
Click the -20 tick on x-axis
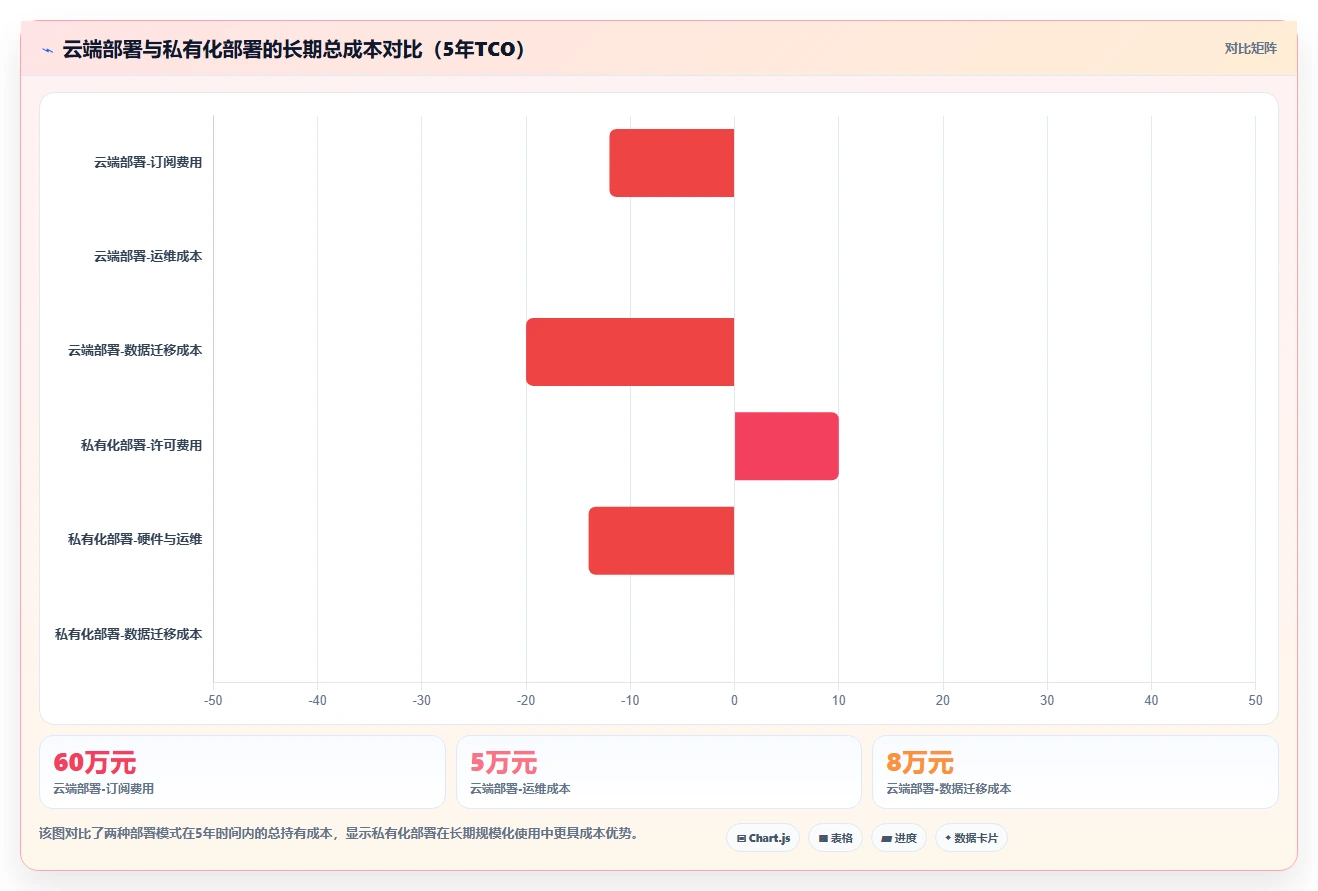tap(526, 701)
